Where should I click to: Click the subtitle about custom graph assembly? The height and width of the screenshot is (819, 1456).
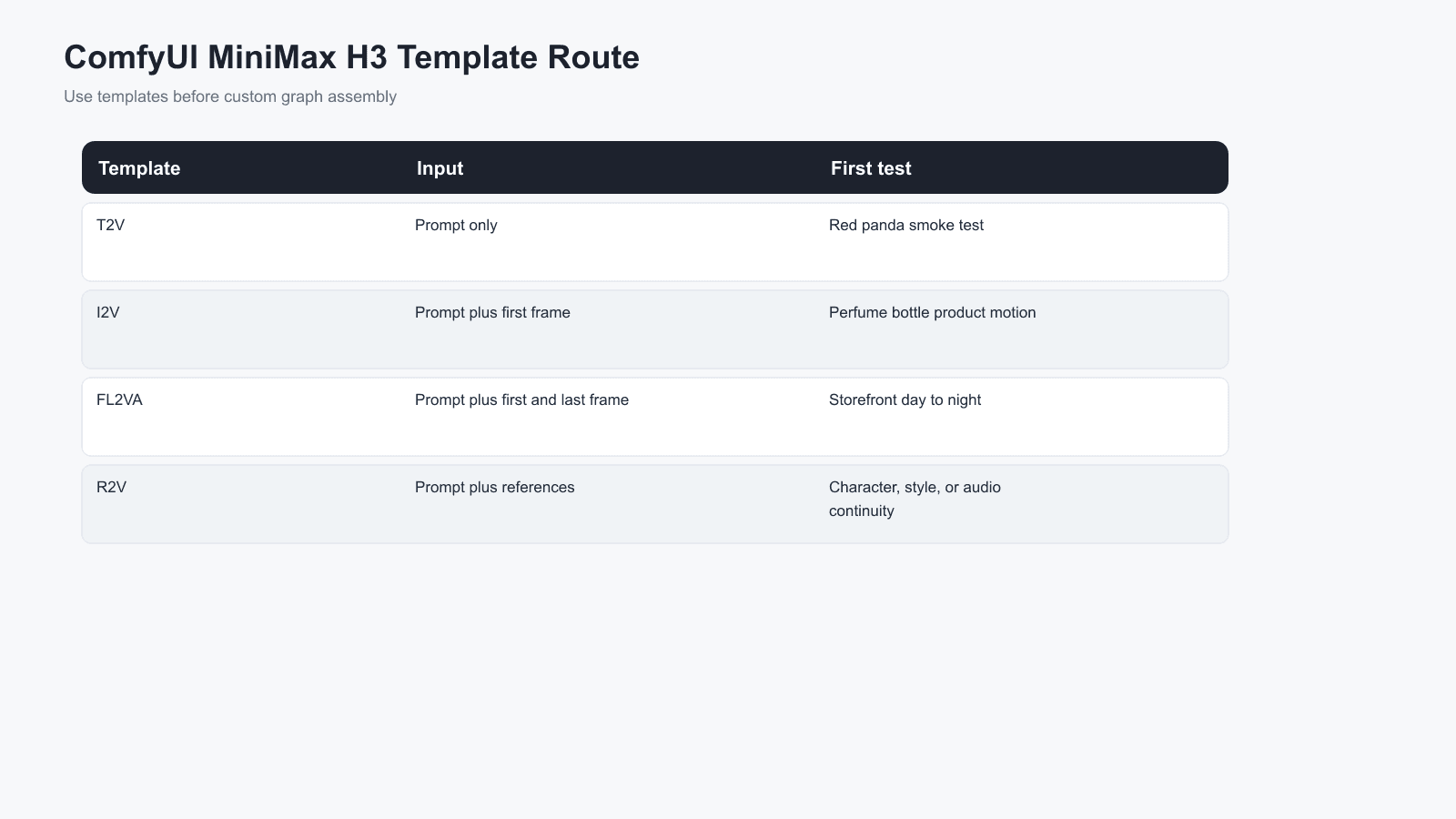(x=230, y=96)
